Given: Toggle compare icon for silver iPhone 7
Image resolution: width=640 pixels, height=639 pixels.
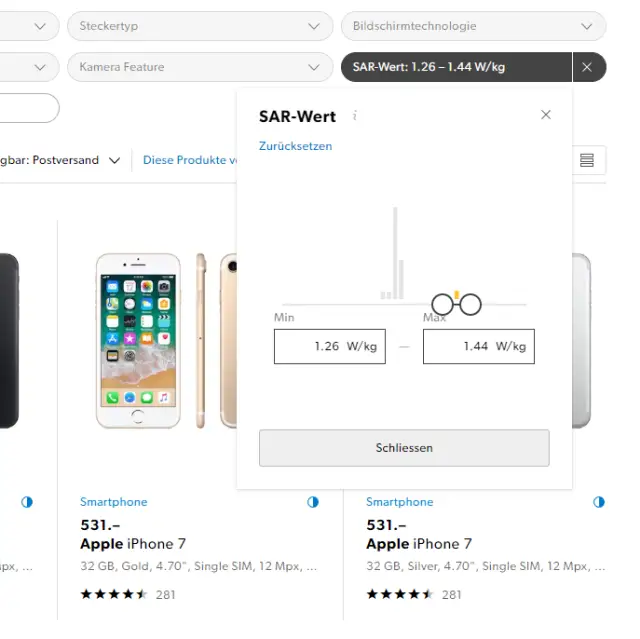Looking at the screenshot, I should (x=599, y=502).
